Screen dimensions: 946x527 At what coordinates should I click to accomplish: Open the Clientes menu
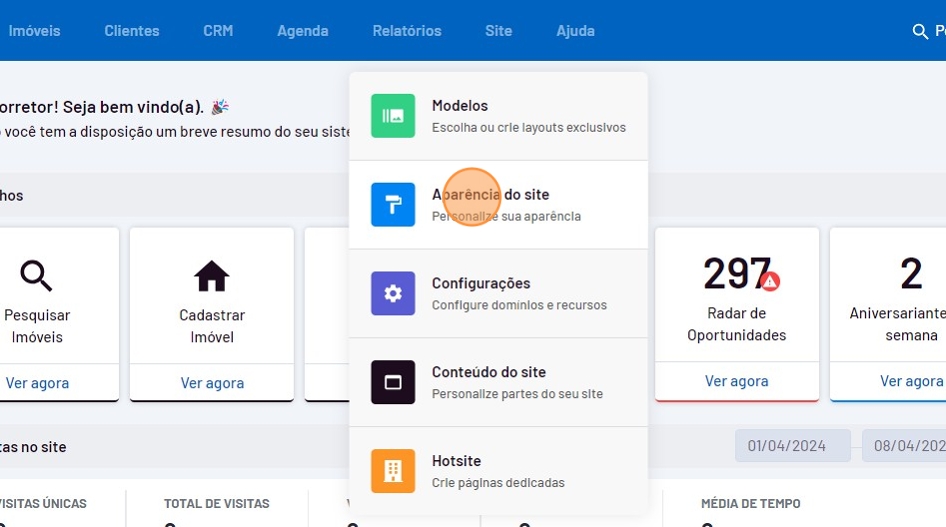click(132, 31)
